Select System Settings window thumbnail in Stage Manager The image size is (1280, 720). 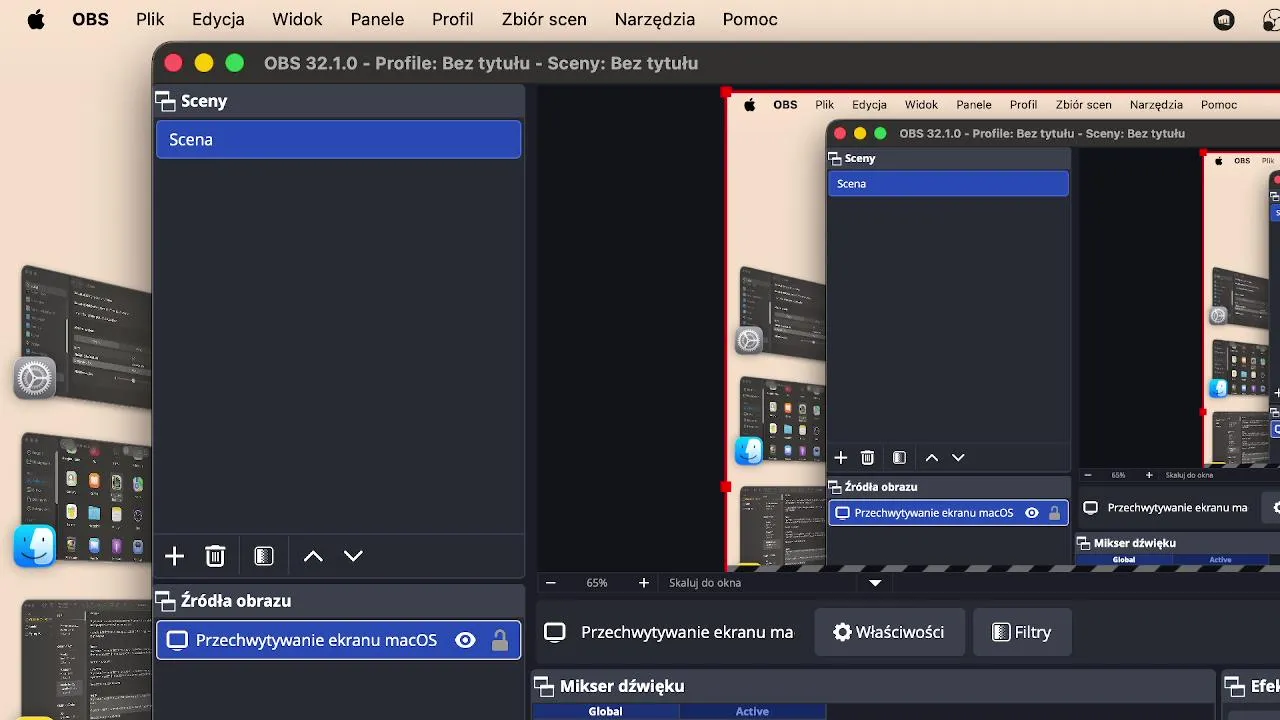tap(87, 335)
